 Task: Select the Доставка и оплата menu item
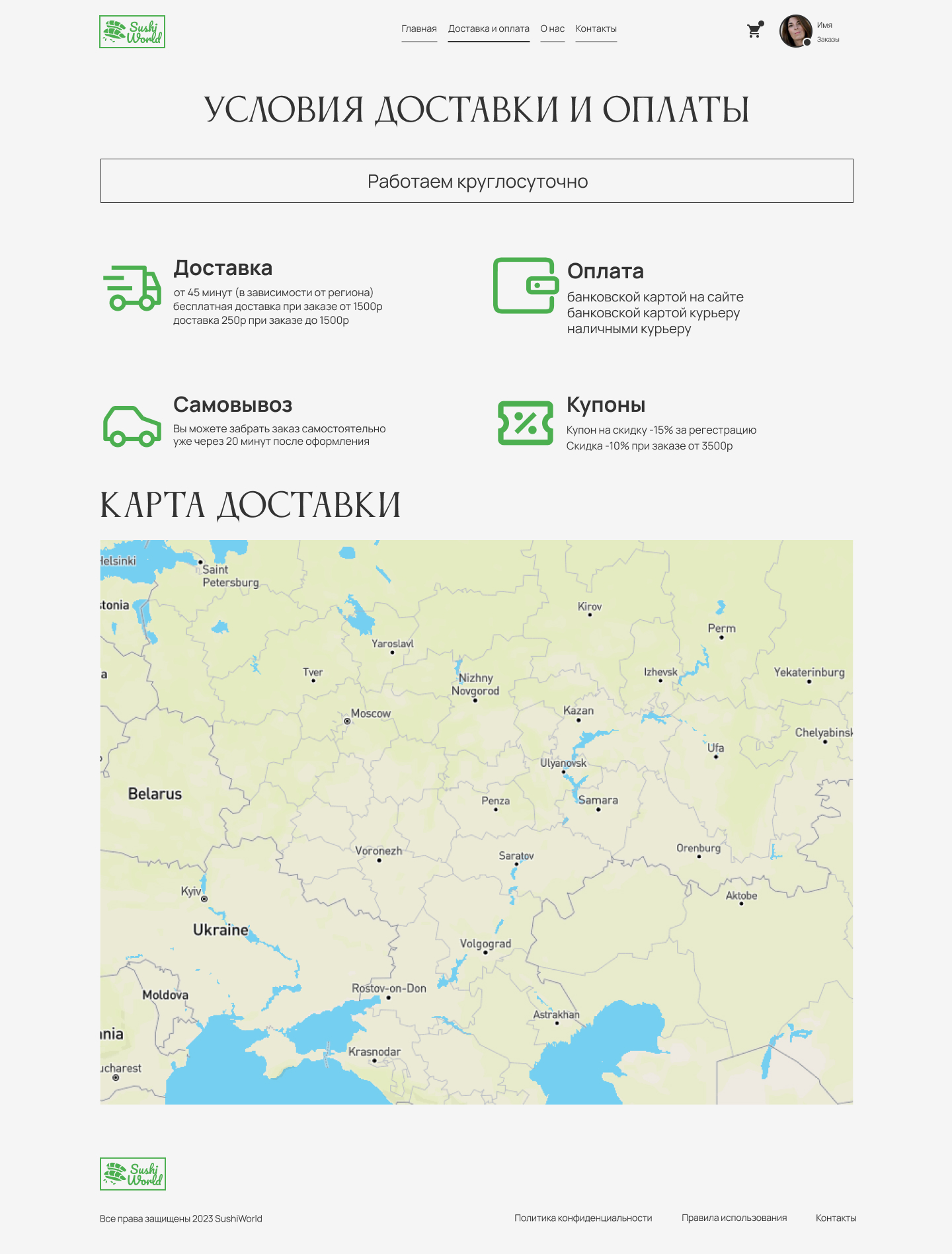click(x=489, y=28)
